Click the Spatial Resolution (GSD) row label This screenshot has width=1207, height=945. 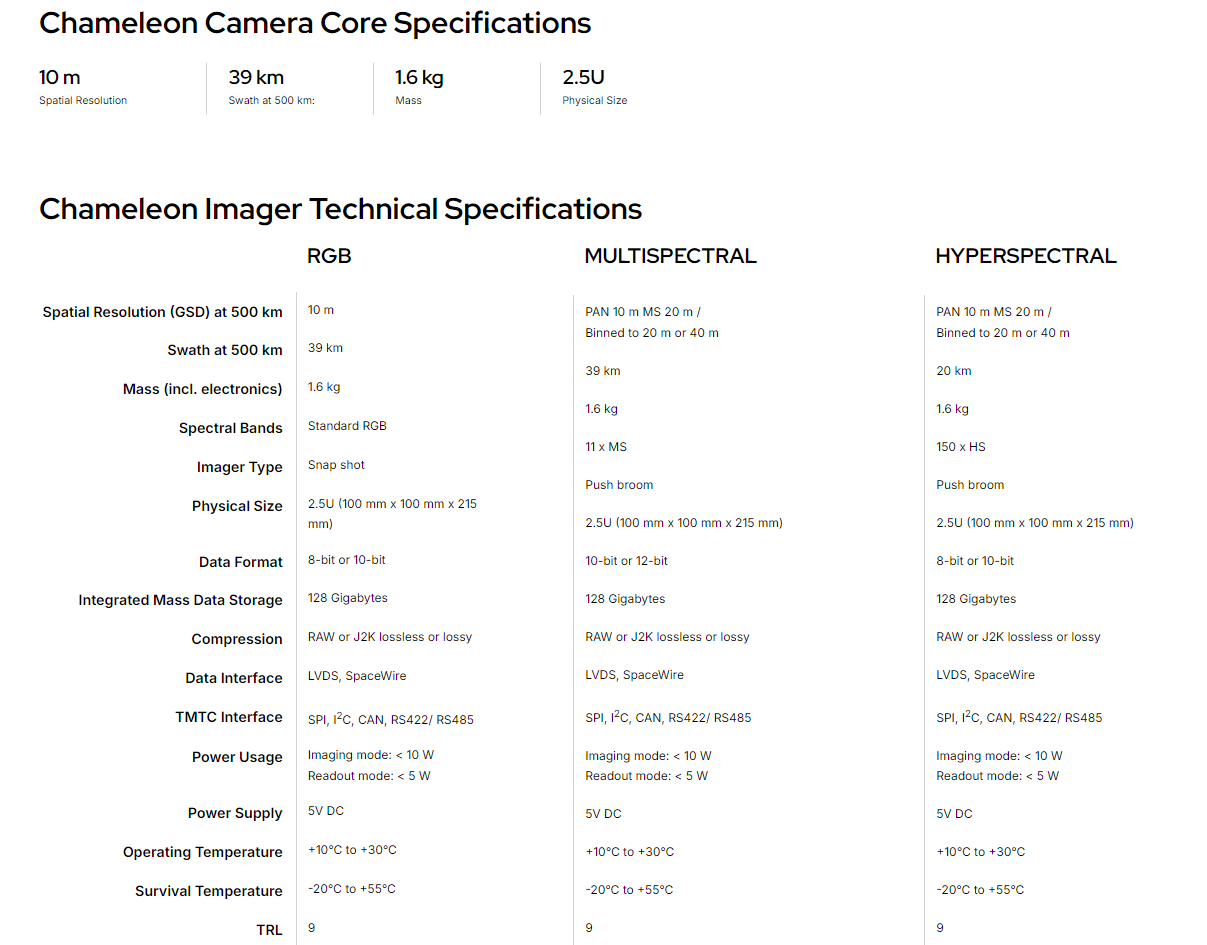pos(162,312)
